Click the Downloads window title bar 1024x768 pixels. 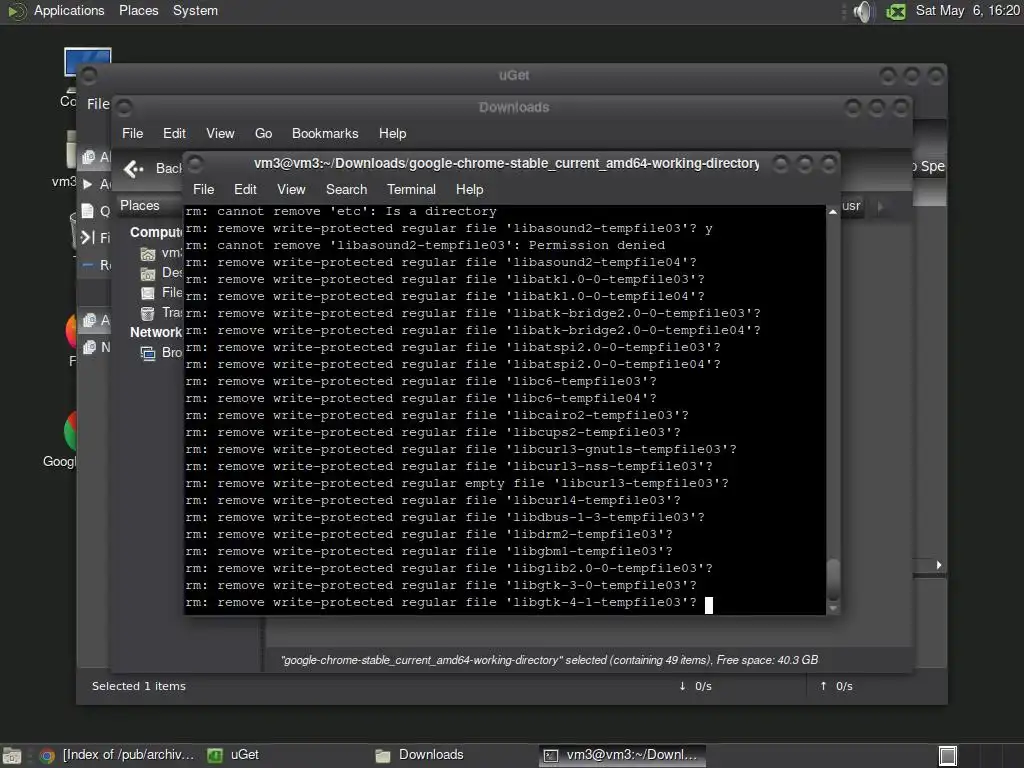pyautogui.click(x=514, y=108)
